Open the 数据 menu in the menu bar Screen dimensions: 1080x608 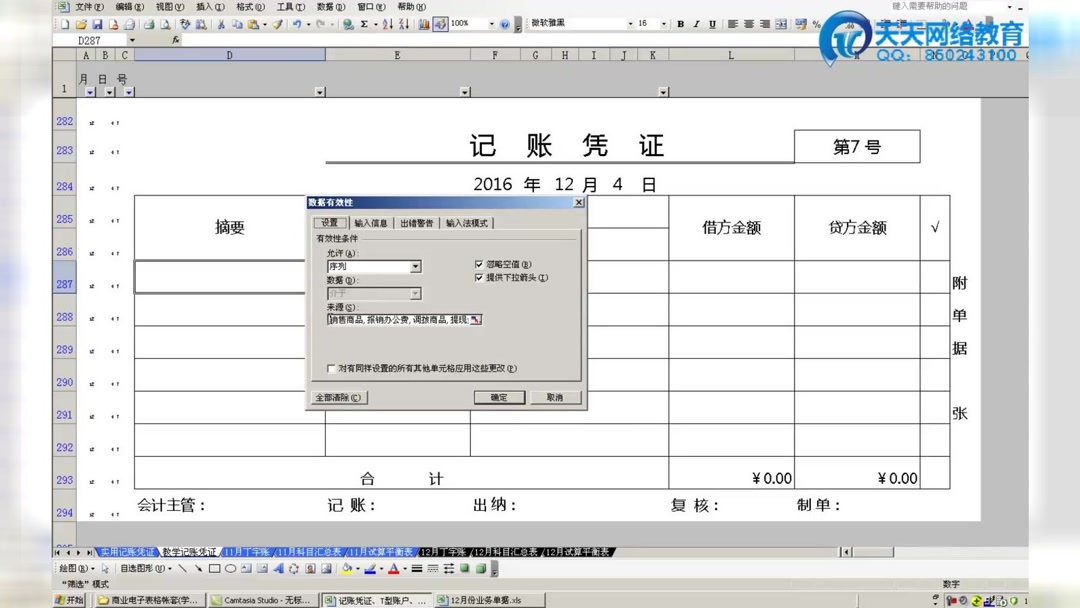(329, 6)
